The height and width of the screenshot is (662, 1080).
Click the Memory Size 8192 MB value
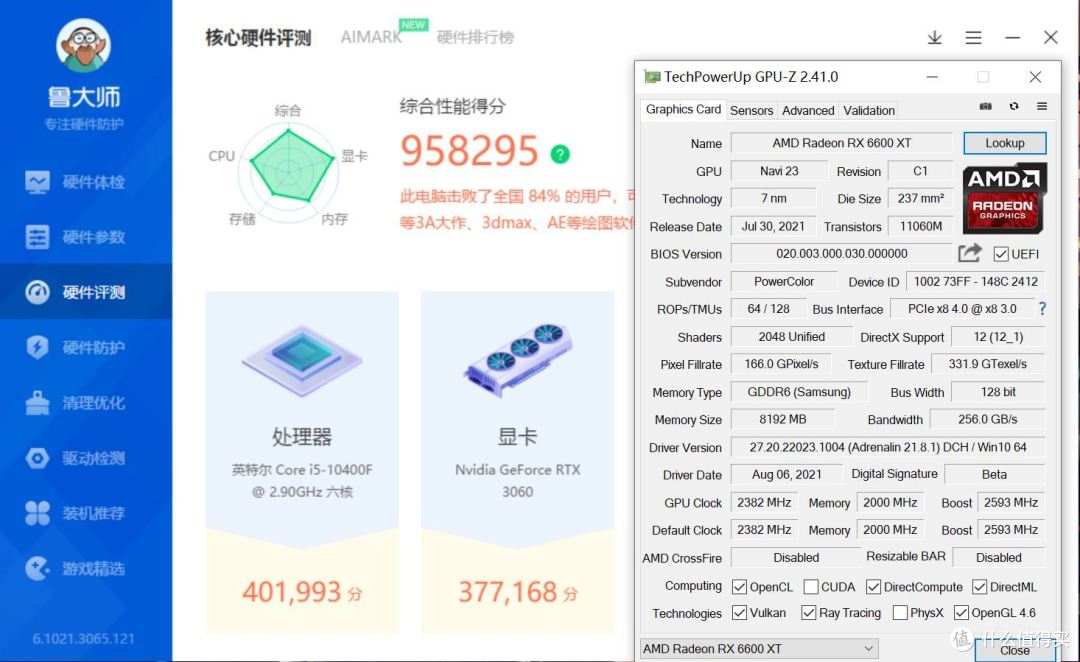[782, 419]
